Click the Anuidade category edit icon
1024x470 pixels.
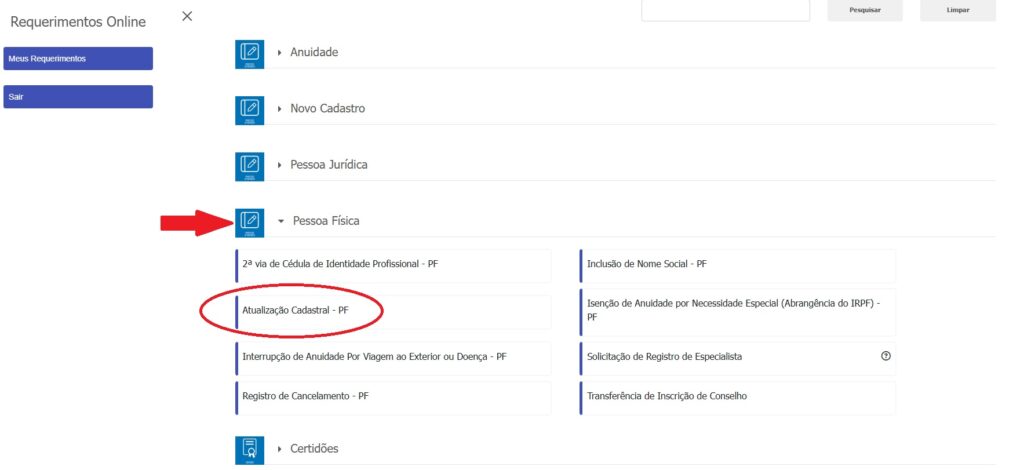(250, 53)
